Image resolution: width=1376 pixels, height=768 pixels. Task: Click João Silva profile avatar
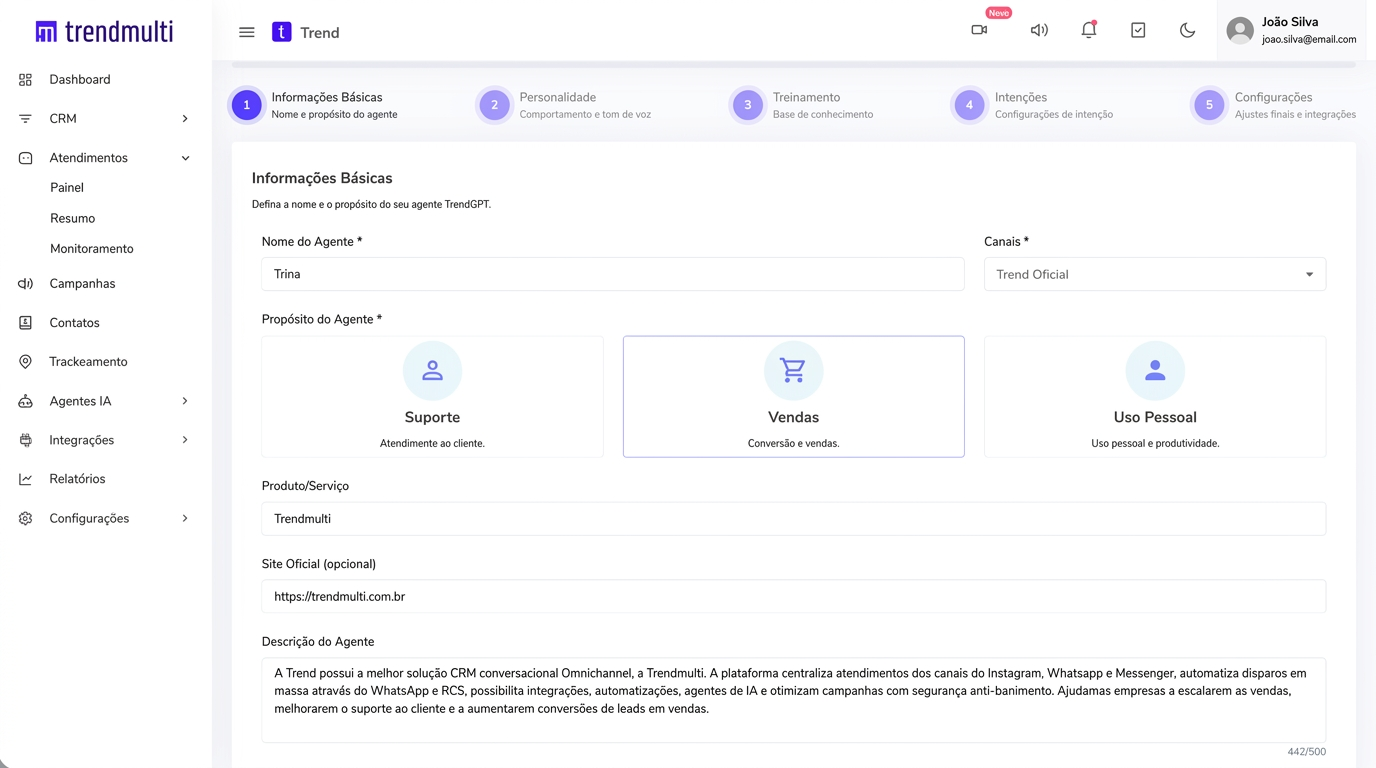(1240, 31)
